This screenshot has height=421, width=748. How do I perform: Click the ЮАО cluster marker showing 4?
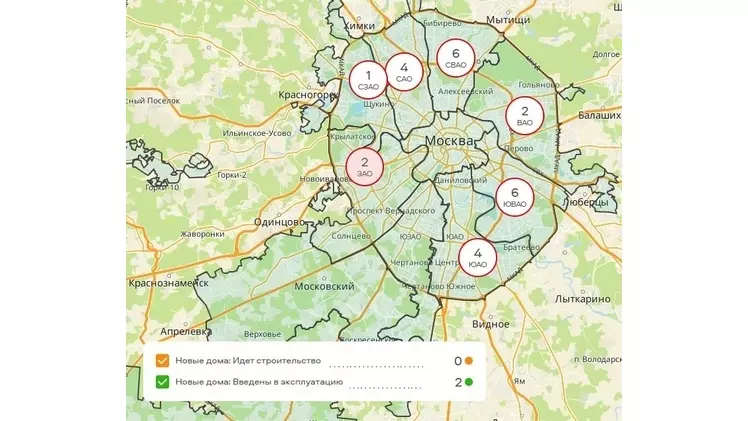[x=477, y=258]
